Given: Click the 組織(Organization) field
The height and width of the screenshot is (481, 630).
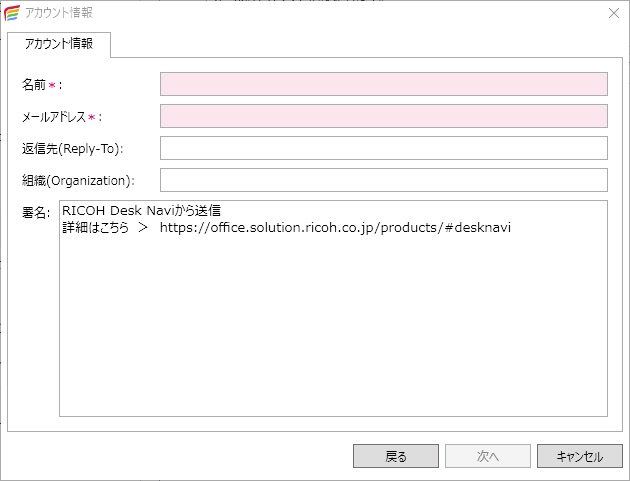Looking at the screenshot, I should click(x=384, y=180).
